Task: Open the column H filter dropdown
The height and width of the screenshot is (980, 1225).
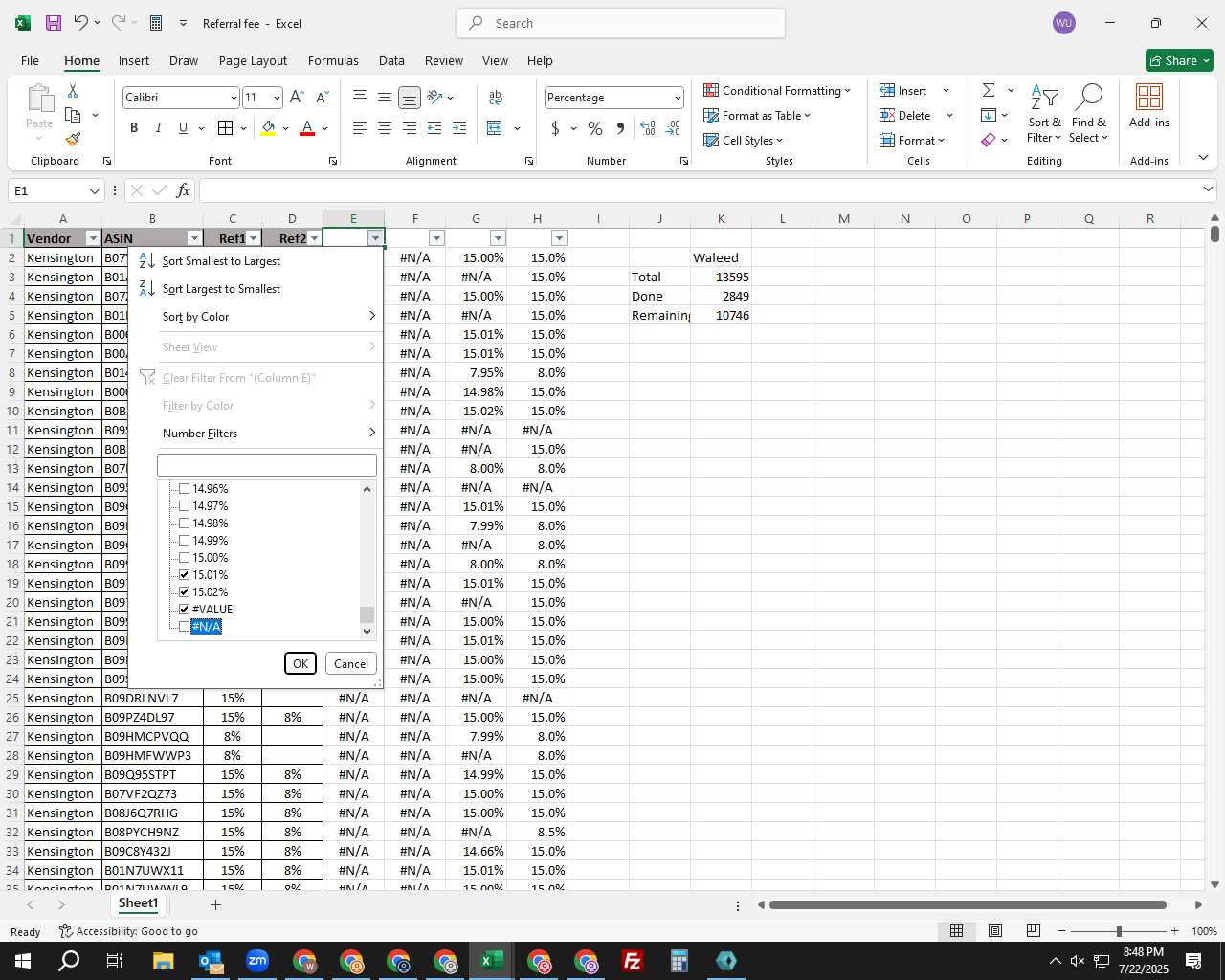Action: 559,238
